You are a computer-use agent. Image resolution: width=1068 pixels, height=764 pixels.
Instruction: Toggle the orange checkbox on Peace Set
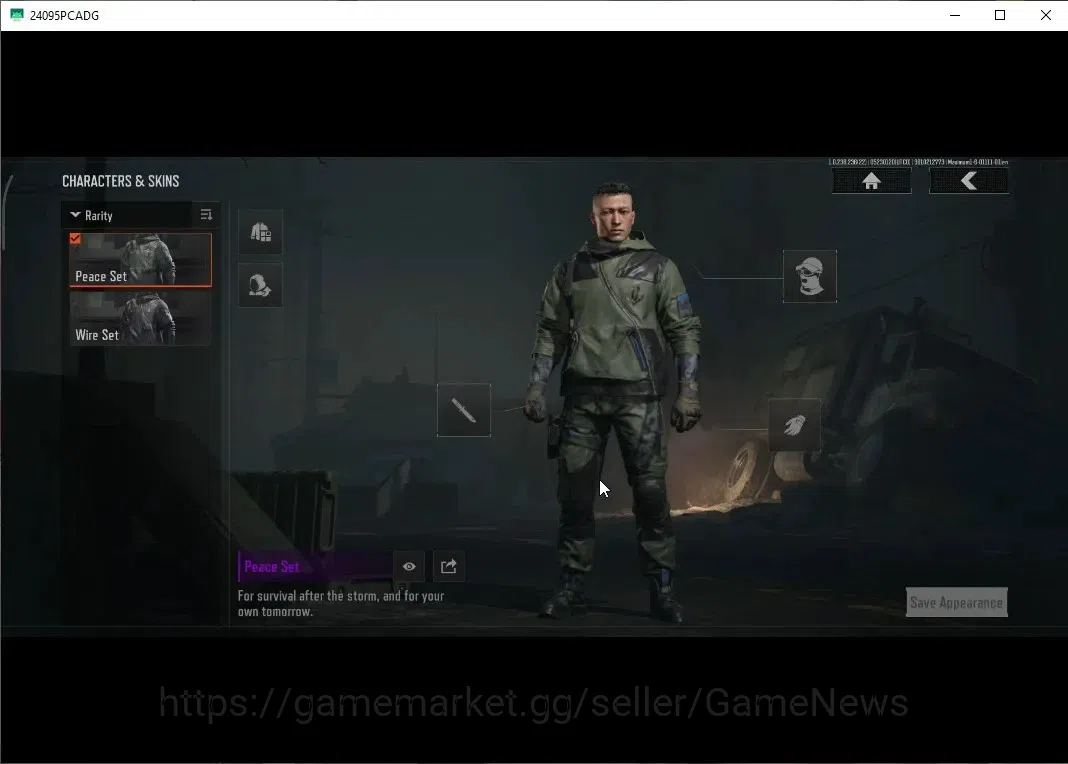coord(75,239)
